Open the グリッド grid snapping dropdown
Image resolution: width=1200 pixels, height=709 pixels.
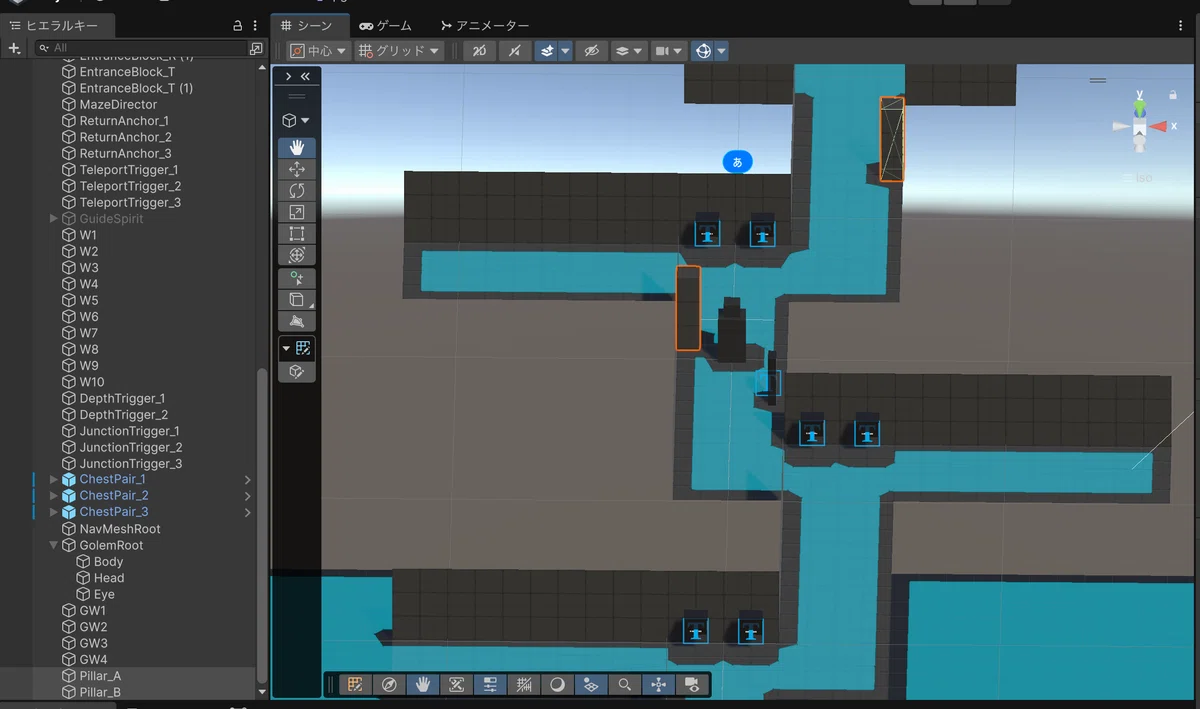click(400, 50)
